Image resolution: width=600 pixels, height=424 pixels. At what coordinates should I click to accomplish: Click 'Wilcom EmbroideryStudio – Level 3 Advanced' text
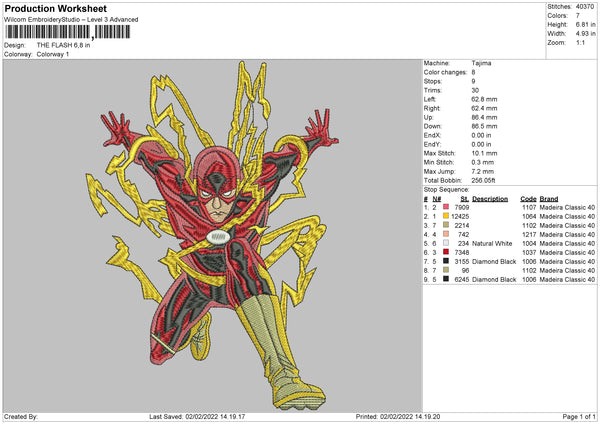[x=71, y=20]
